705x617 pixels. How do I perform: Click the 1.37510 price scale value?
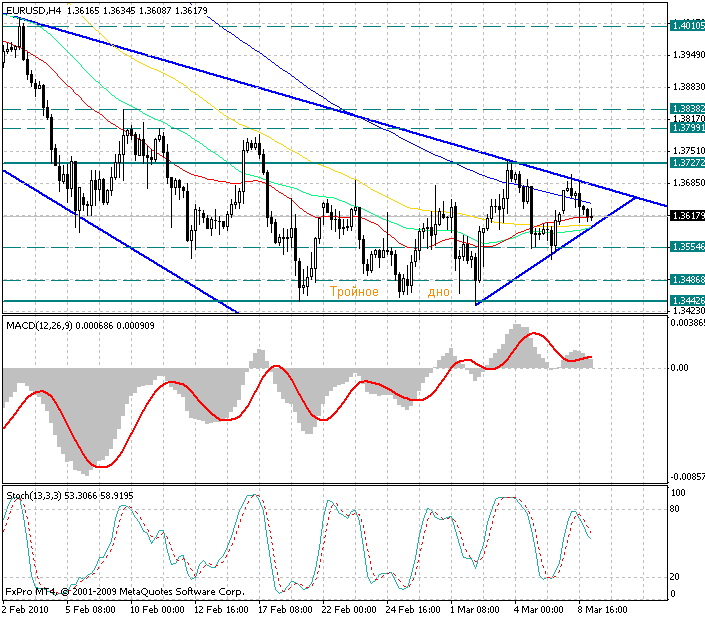tap(688, 151)
